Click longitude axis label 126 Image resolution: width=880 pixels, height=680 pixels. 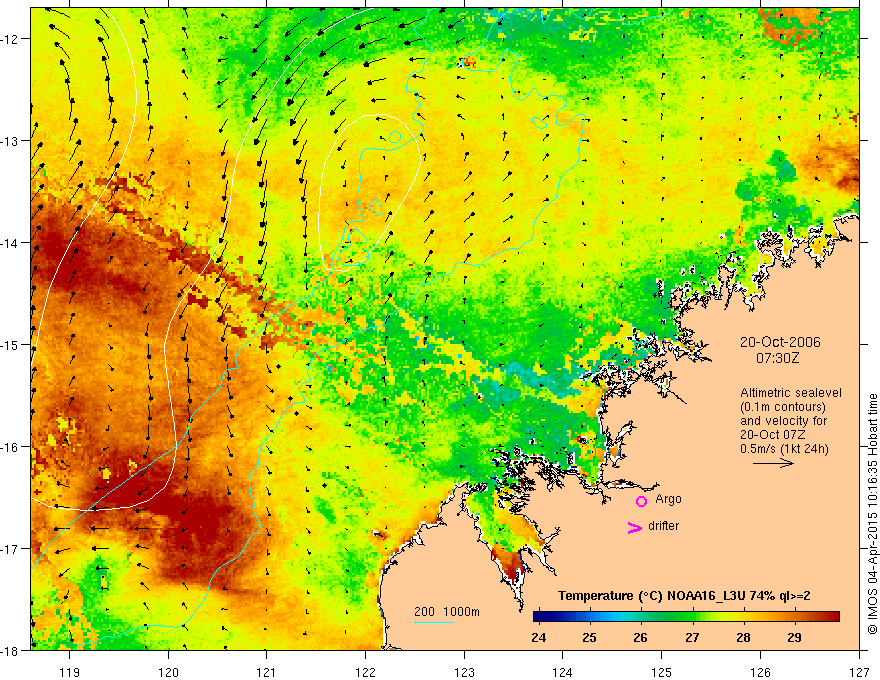(x=760, y=672)
